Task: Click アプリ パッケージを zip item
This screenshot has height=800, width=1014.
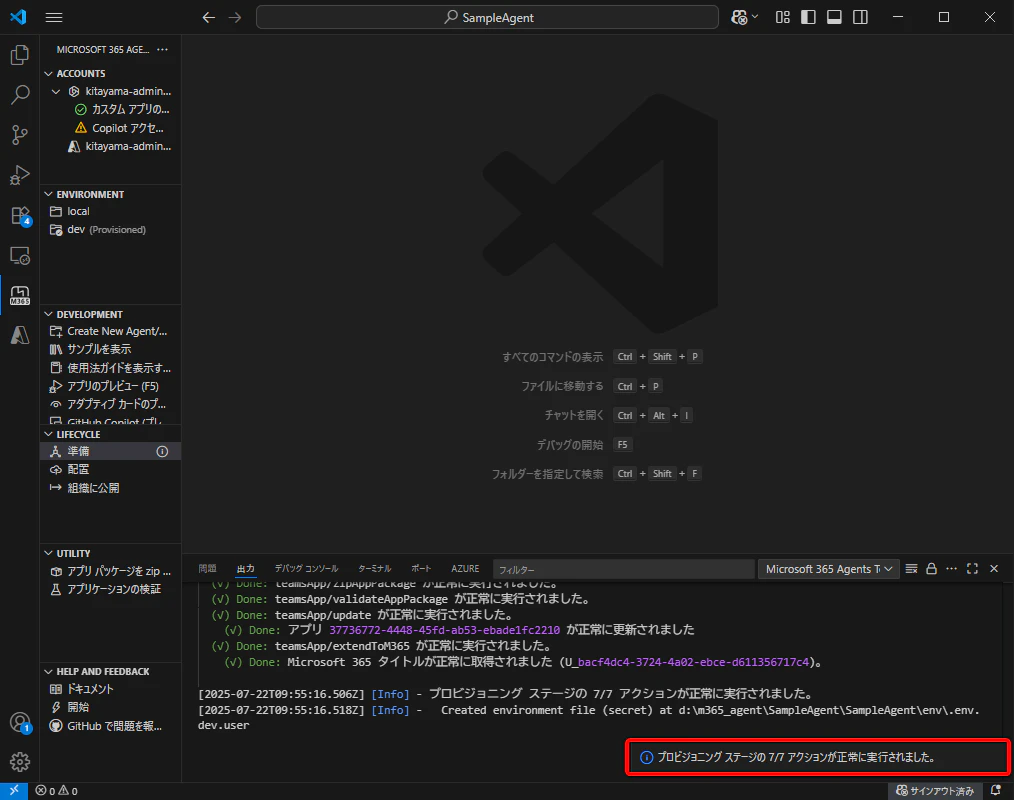Action: pyautogui.click(x=111, y=571)
